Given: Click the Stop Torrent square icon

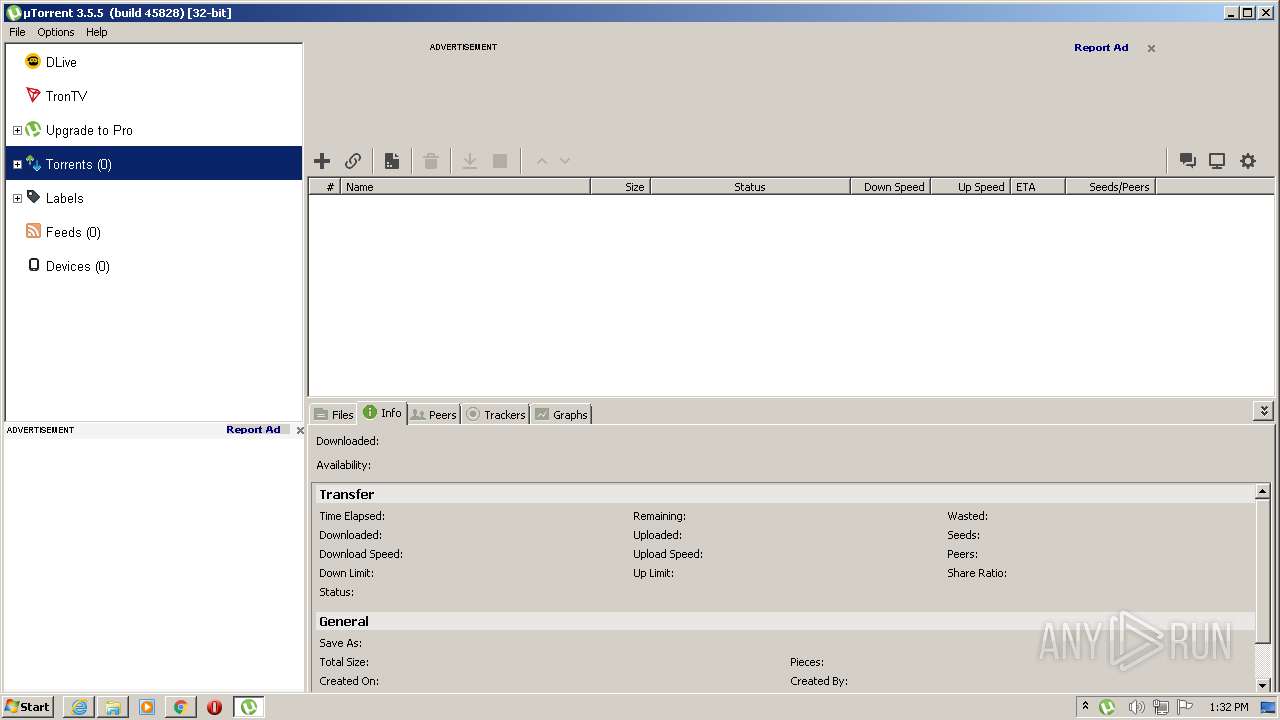Looking at the screenshot, I should coord(500,161).
